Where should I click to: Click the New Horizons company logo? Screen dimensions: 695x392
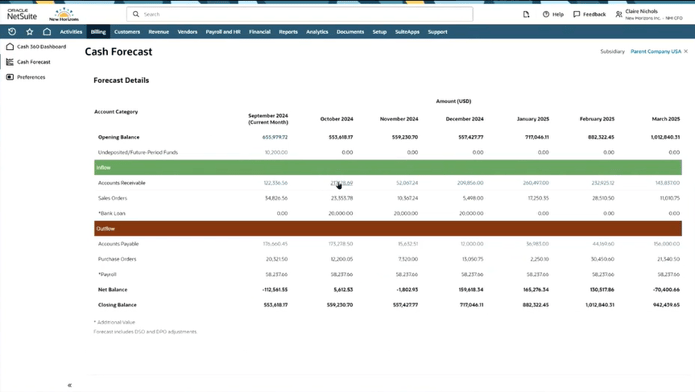coord(64,14)
